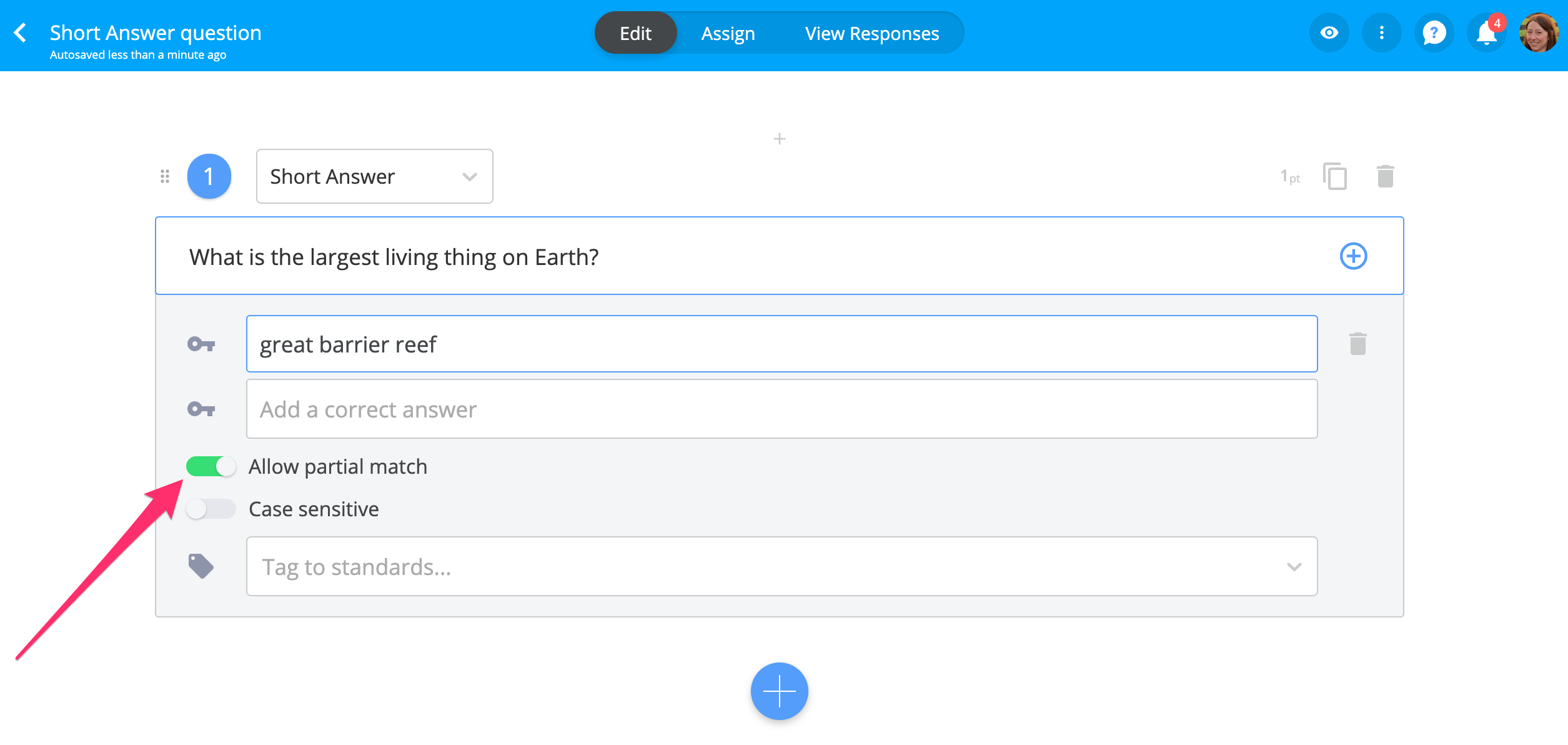Click the plus icon in the question box
This screenshot has width=1568, height=745.
[x=1353, y=256]
